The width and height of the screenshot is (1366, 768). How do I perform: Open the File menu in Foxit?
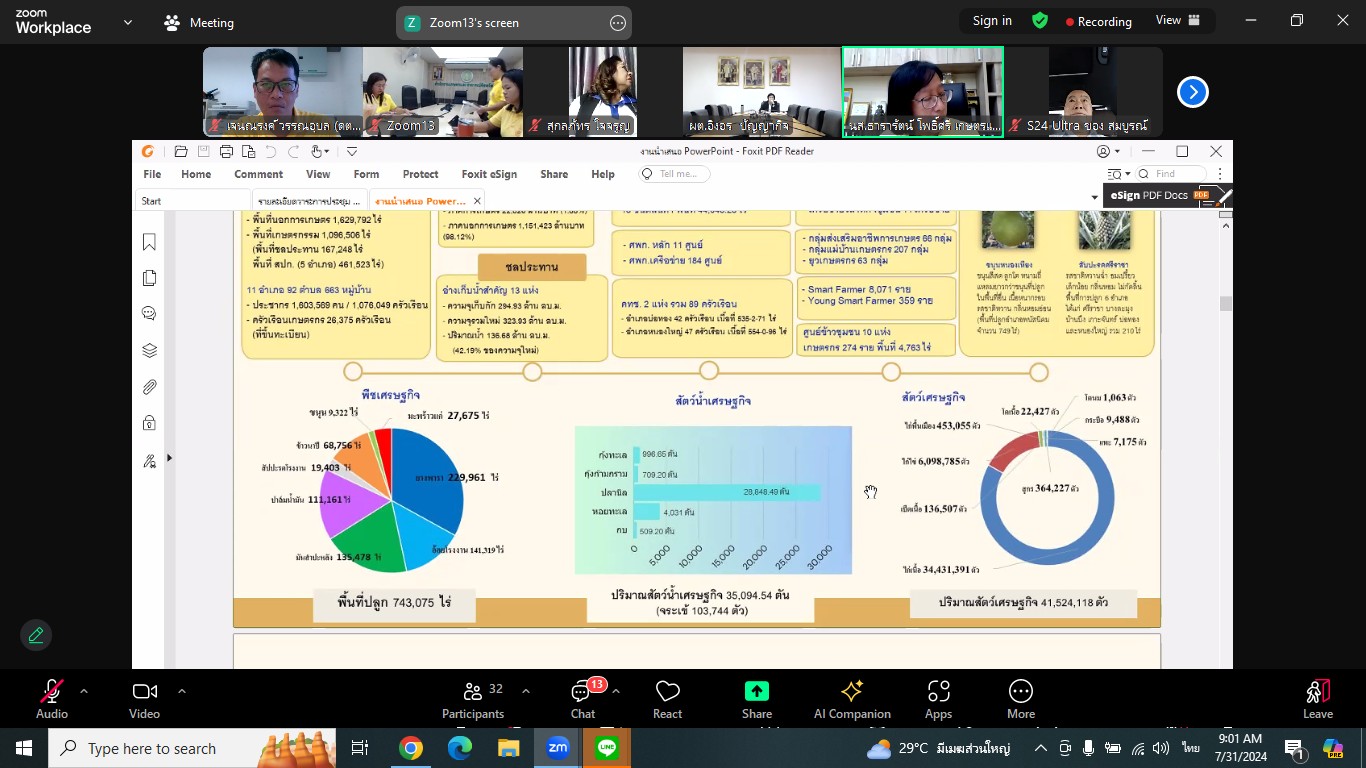click(x=152, y=174)
